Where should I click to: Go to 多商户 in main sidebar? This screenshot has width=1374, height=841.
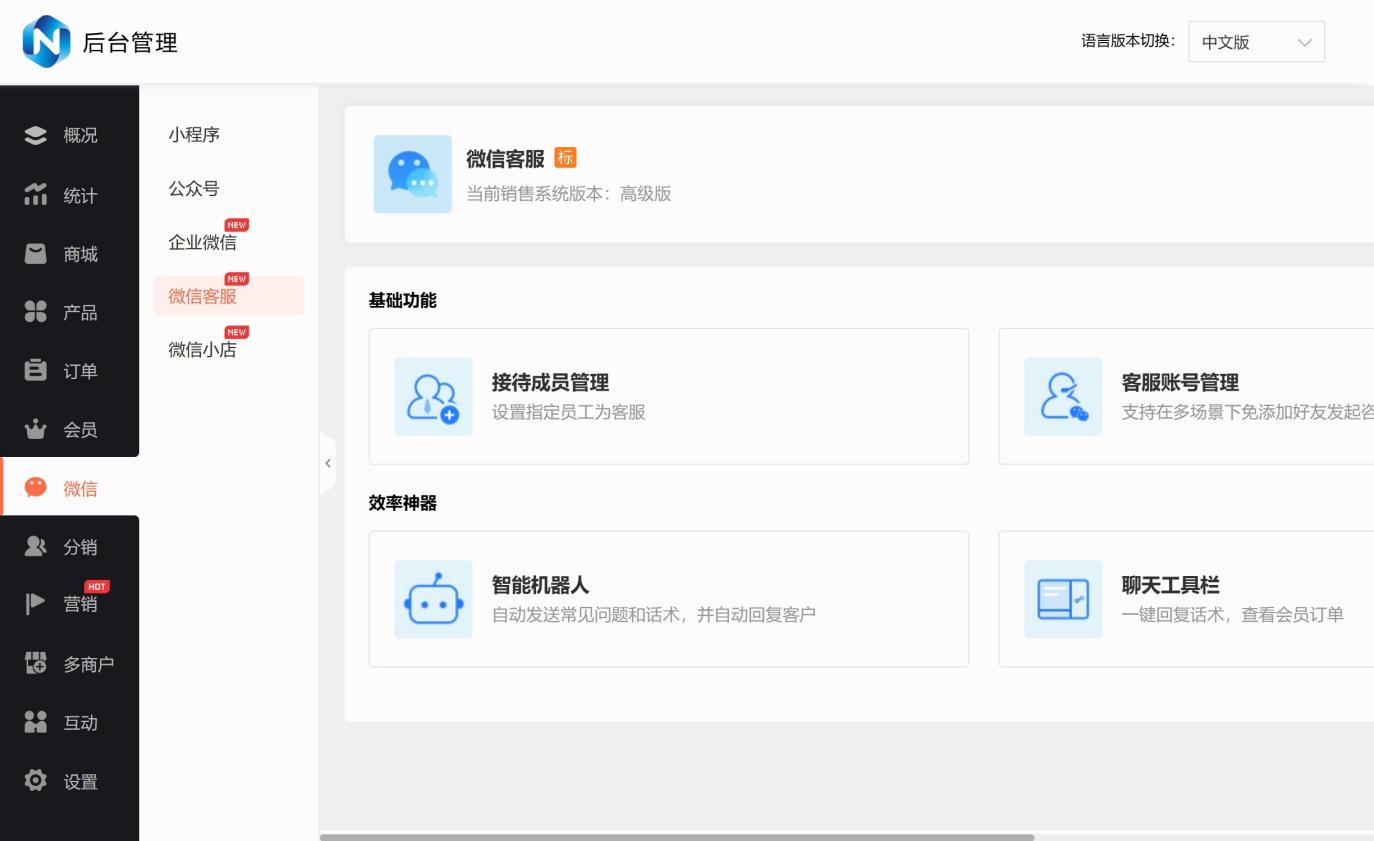point(69,664)
